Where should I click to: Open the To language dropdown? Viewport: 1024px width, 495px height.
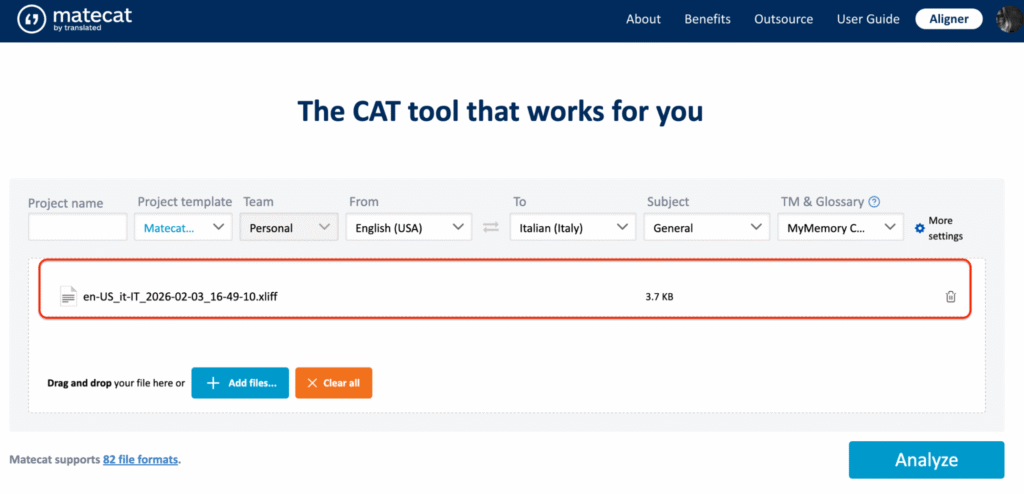573,227
